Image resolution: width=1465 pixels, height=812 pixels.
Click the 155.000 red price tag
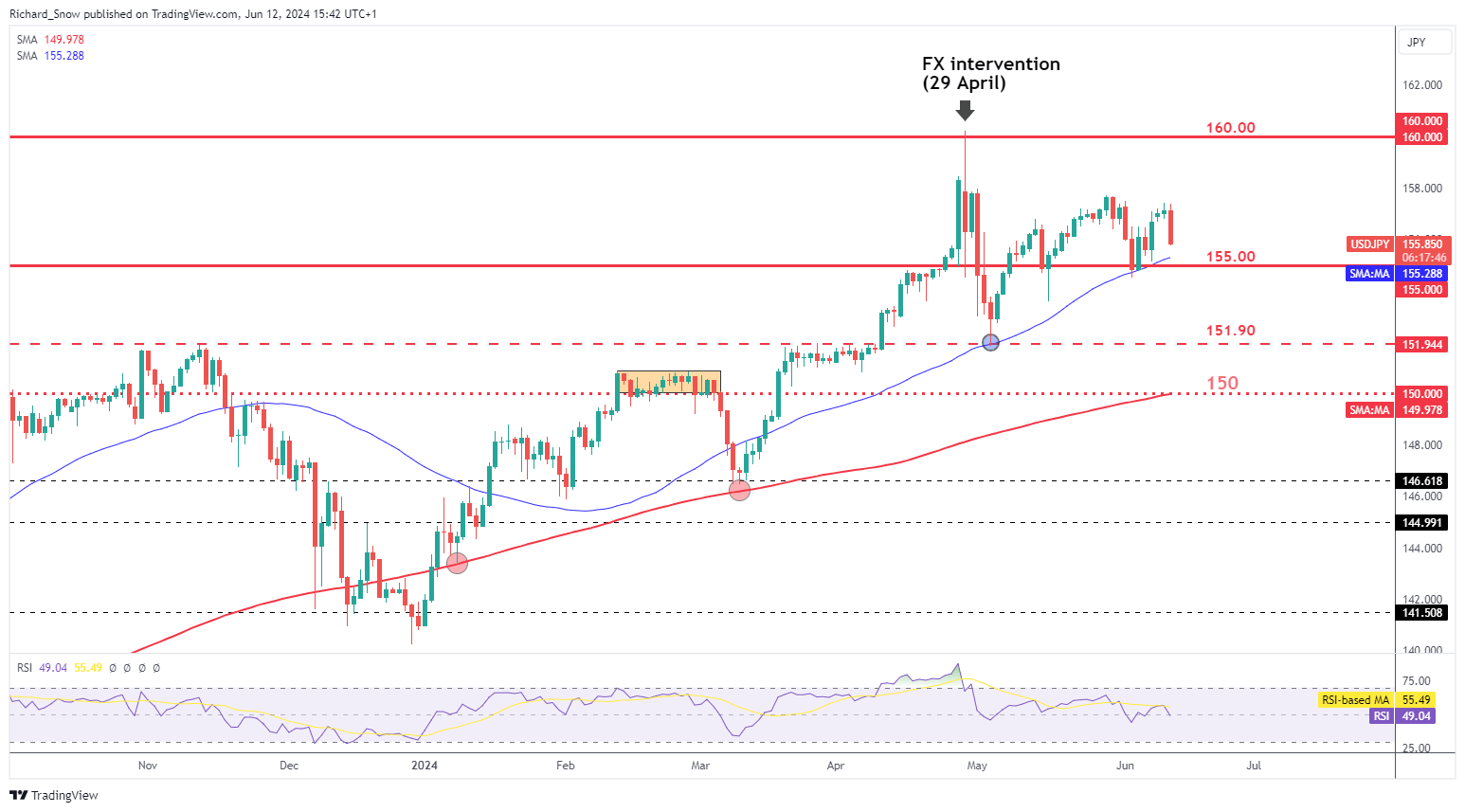(x=1422, y=290)
